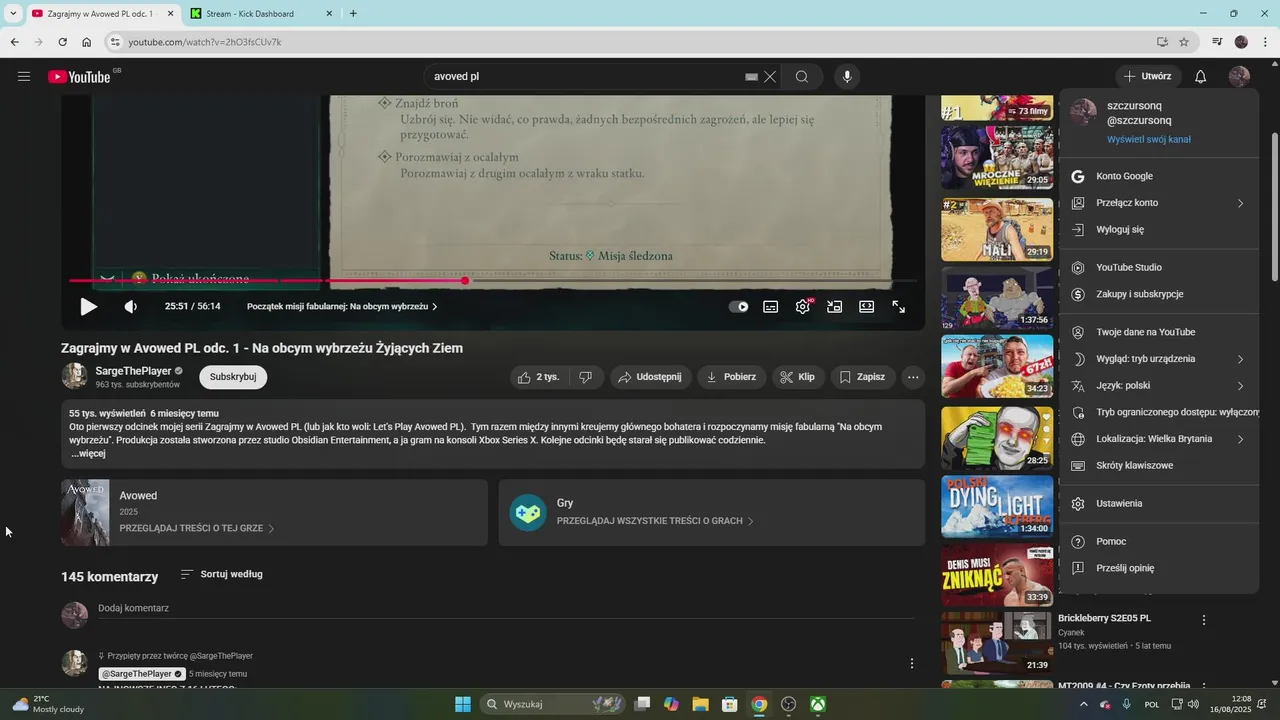Expand Wygląd: tryb urządzenia submenu

tap(1159, 359)
